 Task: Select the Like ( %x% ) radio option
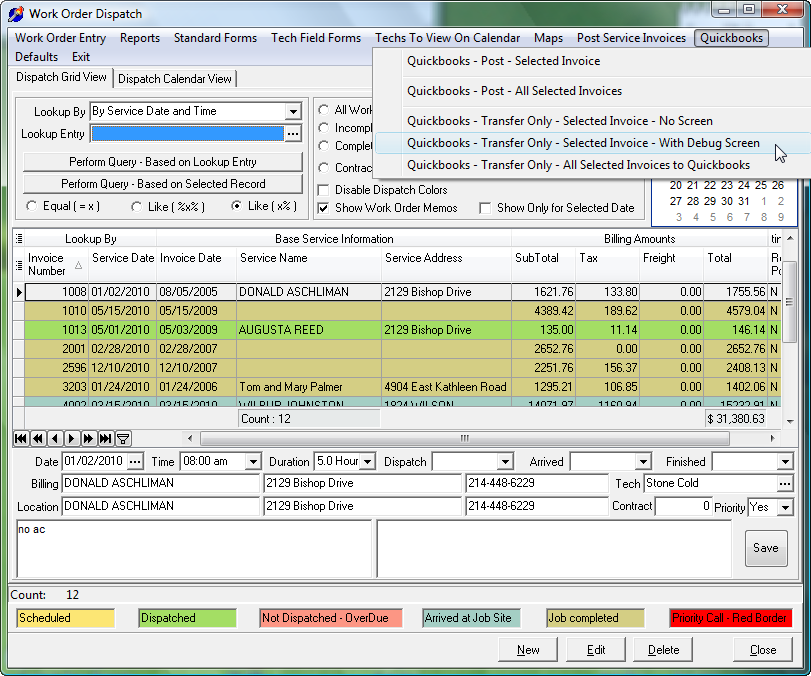pyautogui.click(x=137, y=207)
